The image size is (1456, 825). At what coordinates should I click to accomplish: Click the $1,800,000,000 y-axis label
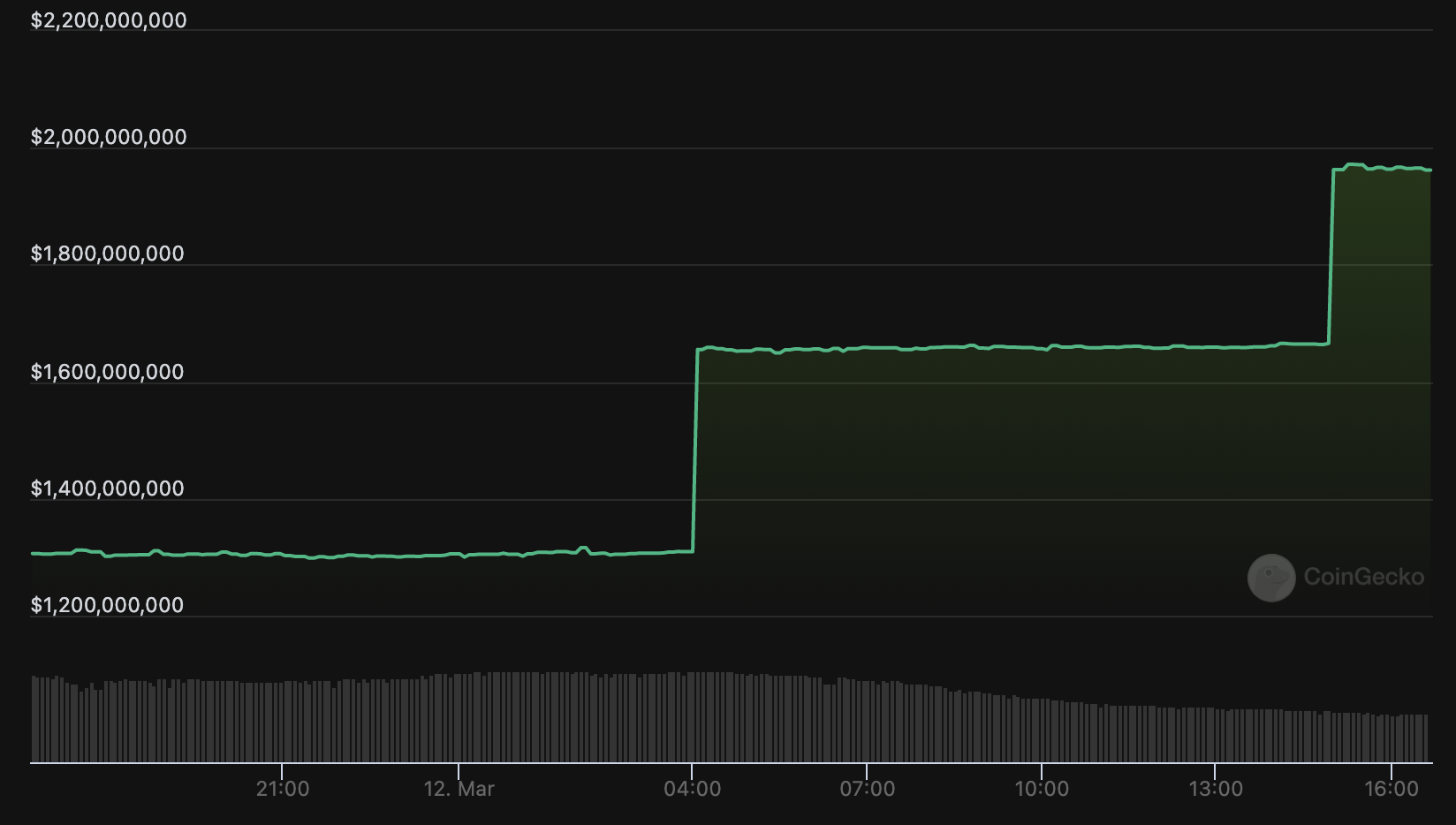[x=108, y=254]
